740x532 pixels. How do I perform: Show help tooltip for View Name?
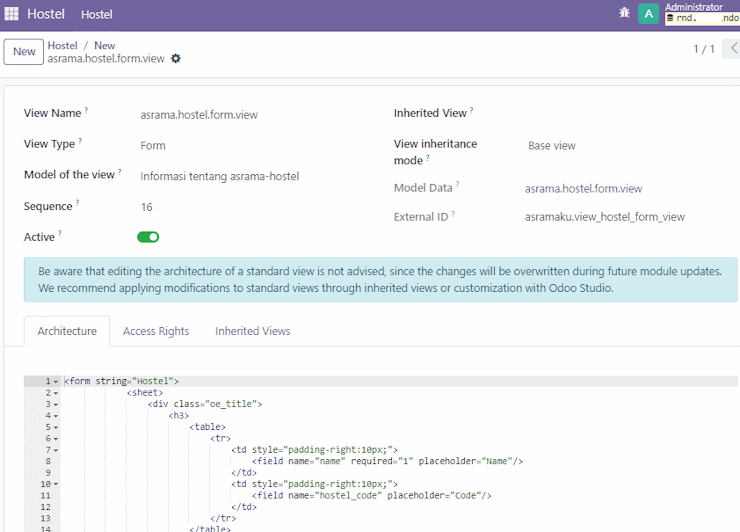click(x=86, y=110)
